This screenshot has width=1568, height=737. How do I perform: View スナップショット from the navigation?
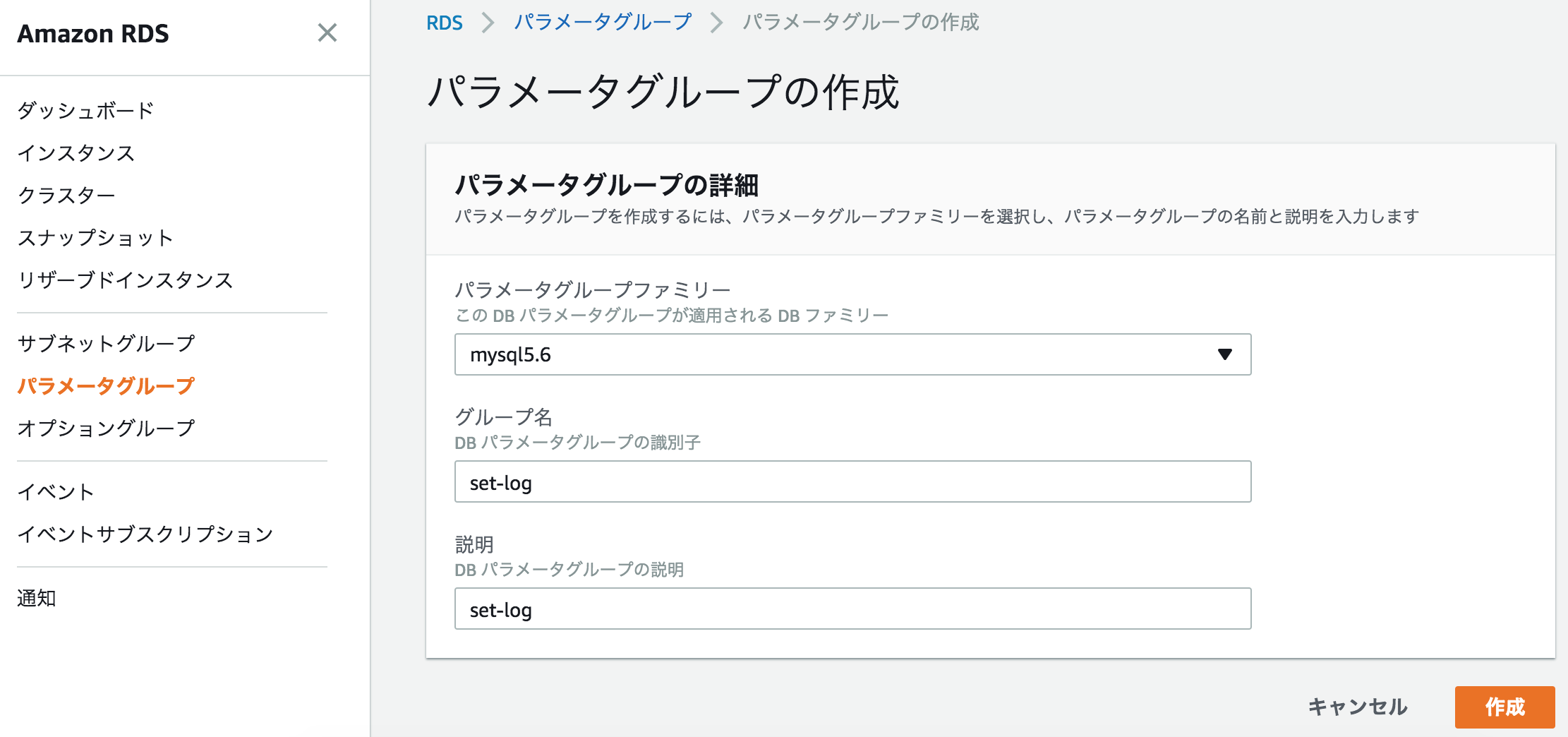95,238
